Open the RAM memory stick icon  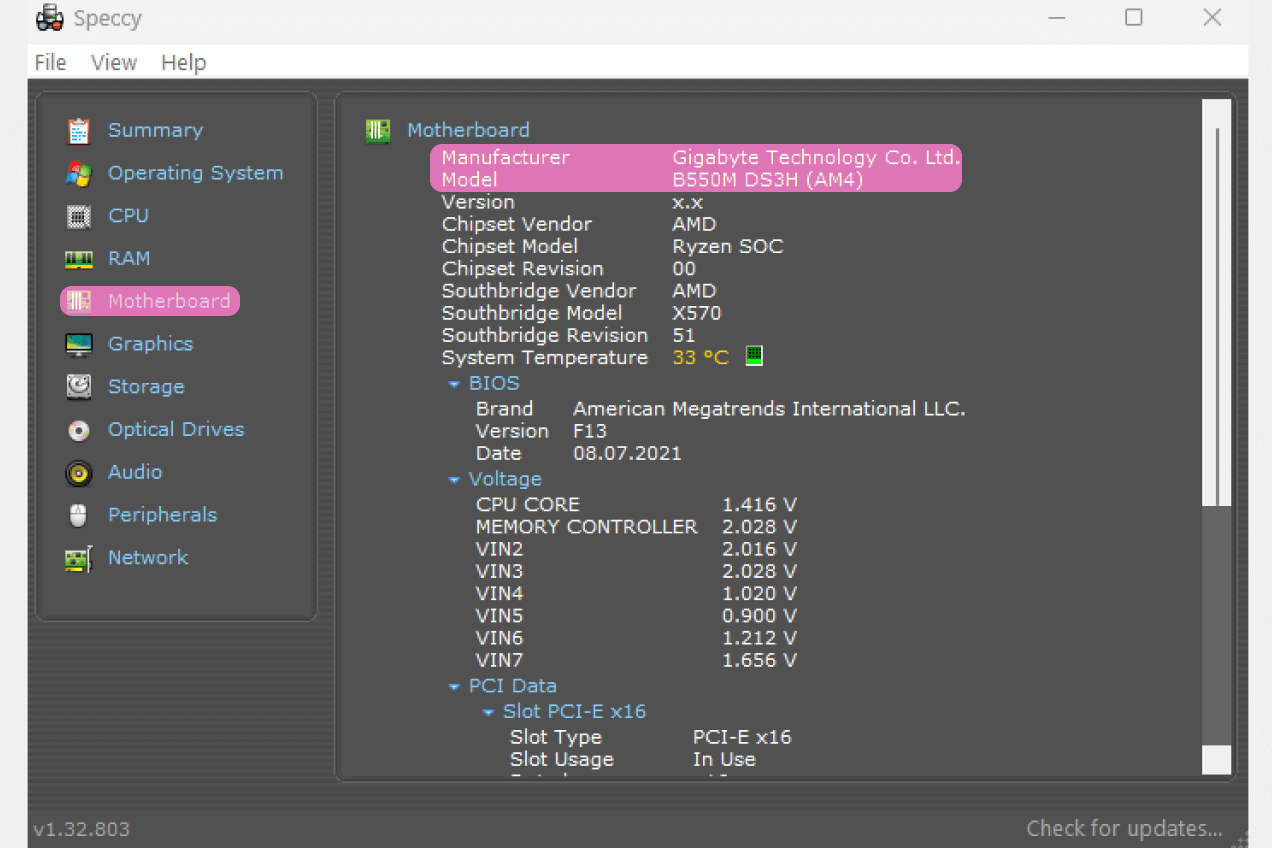coord(79,259)
